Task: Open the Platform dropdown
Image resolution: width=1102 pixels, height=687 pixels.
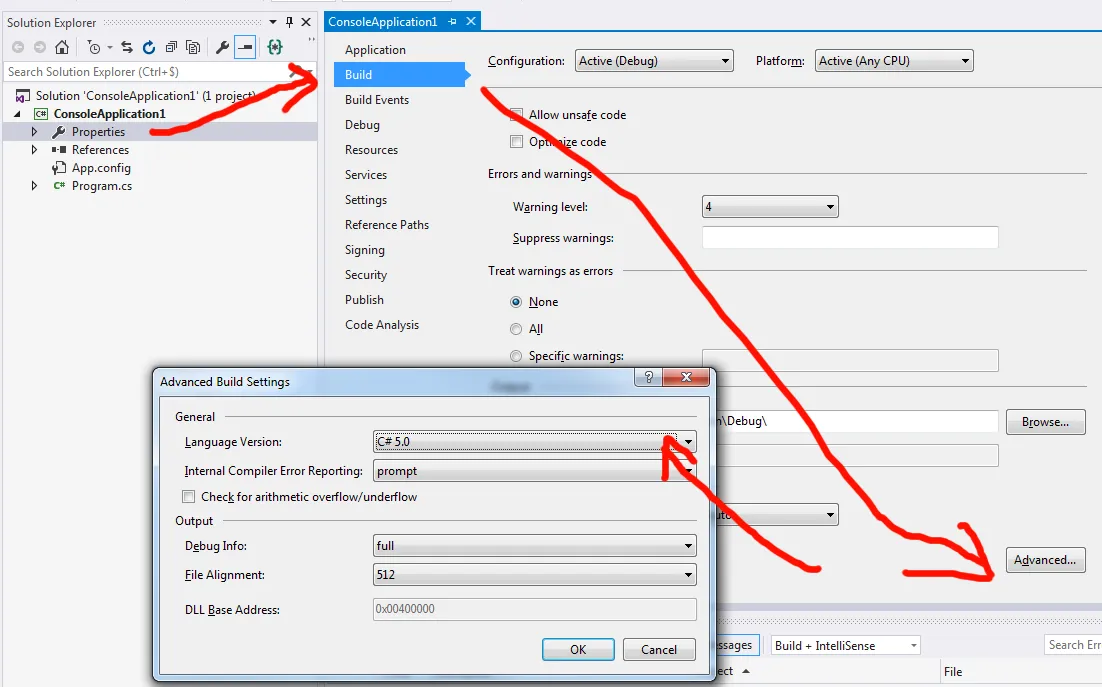Action: [894, 61]
